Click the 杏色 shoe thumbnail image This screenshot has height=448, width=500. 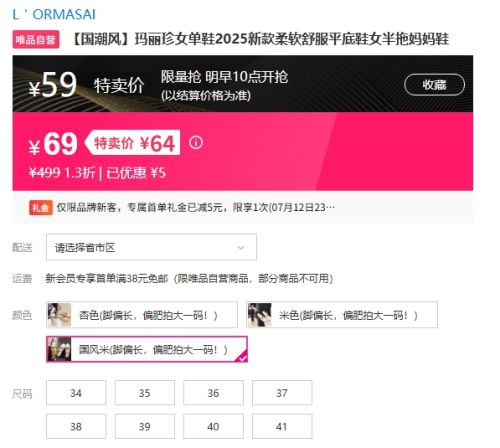pos(59,315)
